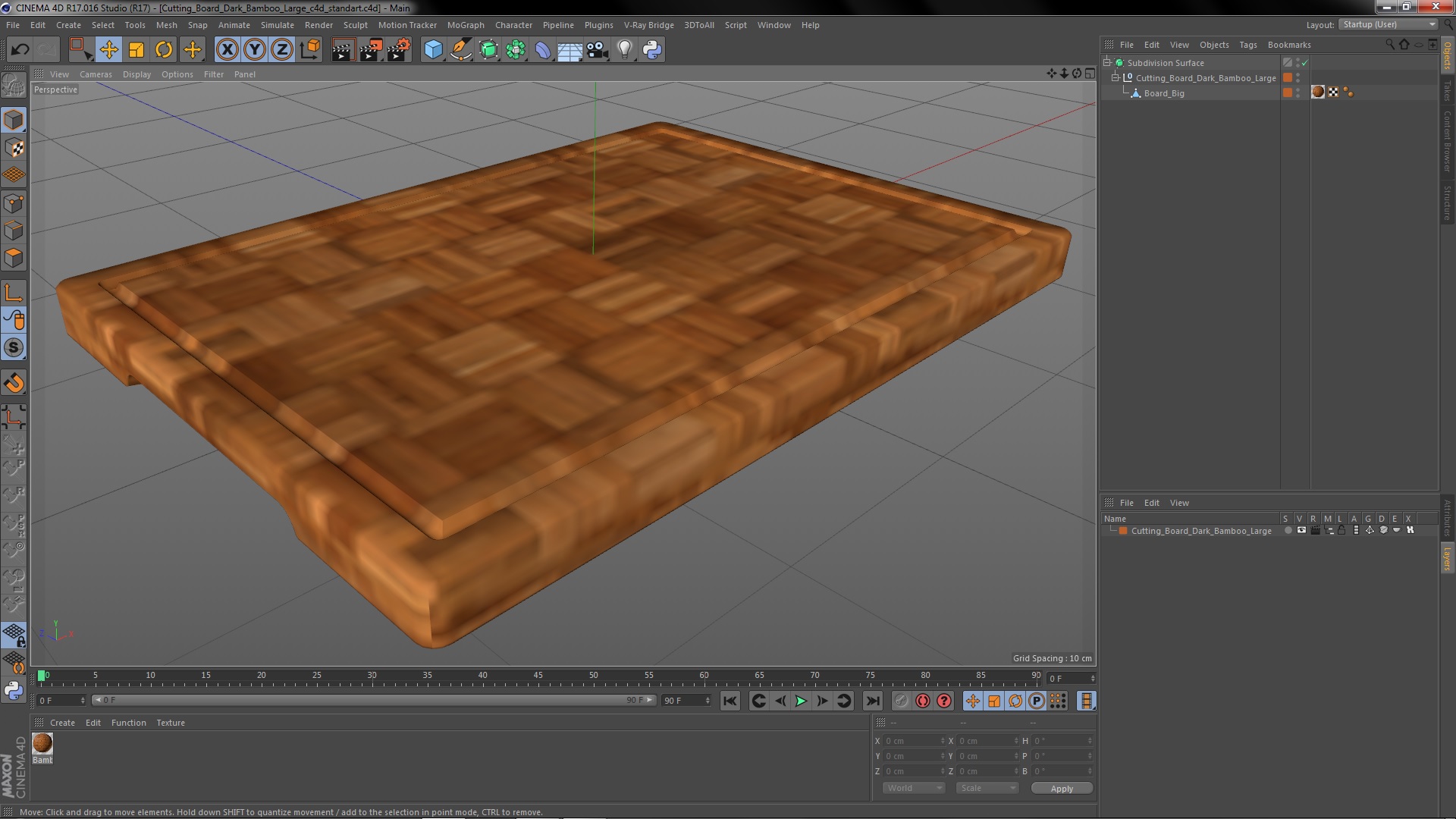Click Make Editable icon in left toolbar
This screenshot has height=819, width=1456.
coord(14,86)
